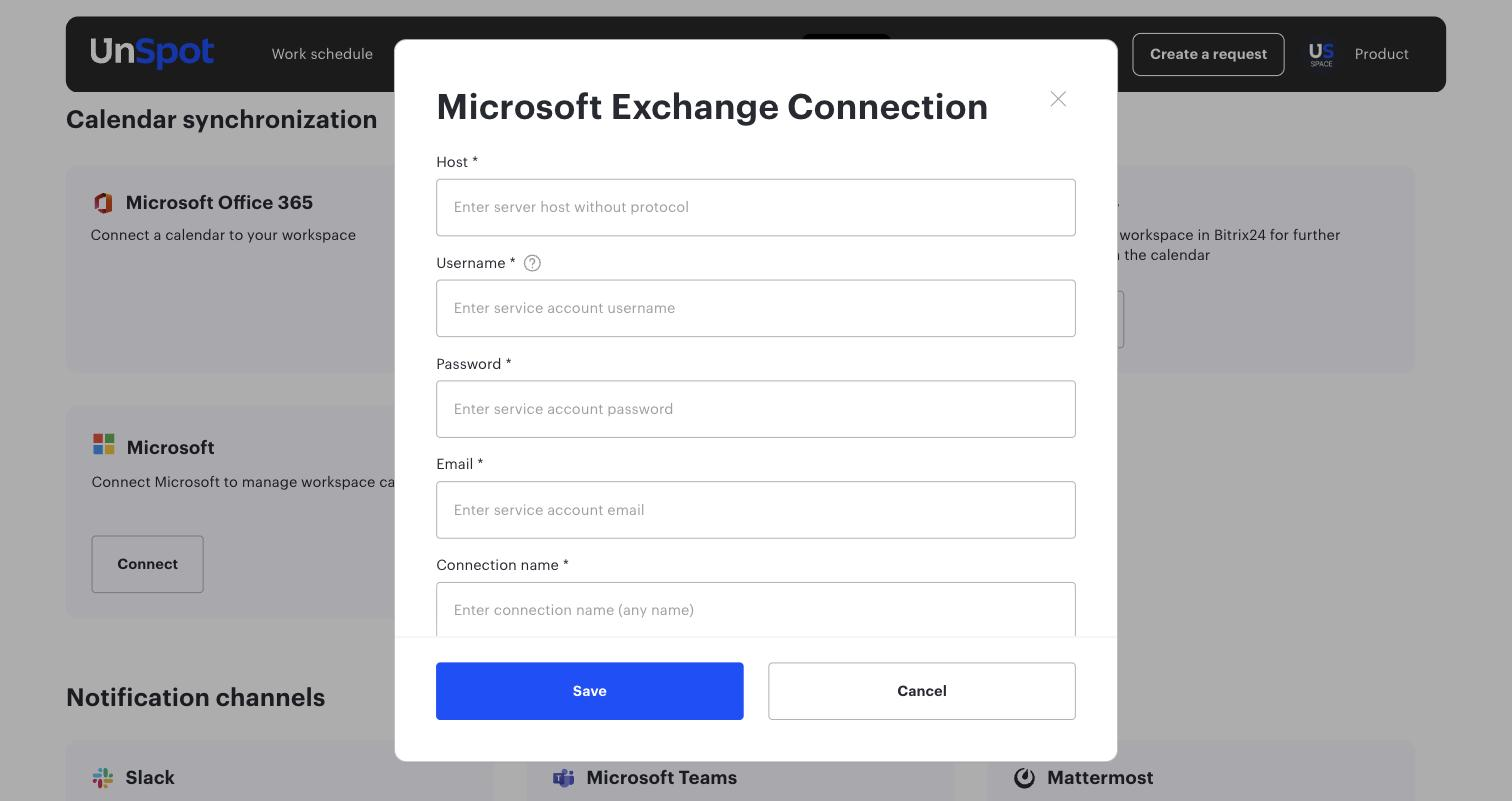
Task: Focus the Password input field
Action: pyautogui.click(x=756, y=409)
